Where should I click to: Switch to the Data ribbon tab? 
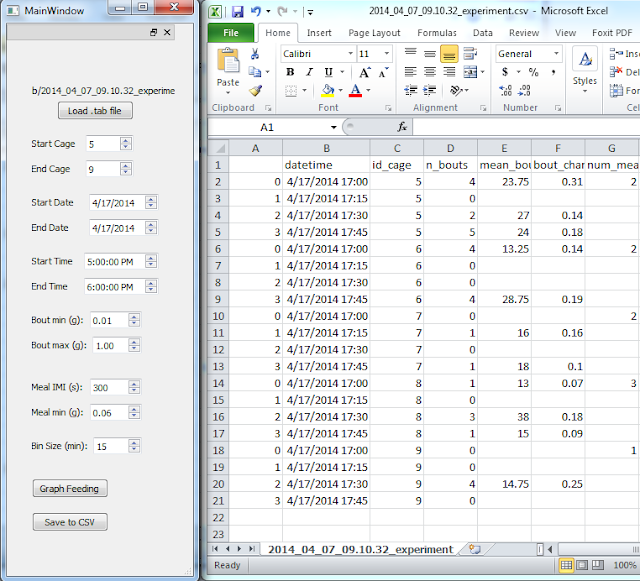pos(482,33)
